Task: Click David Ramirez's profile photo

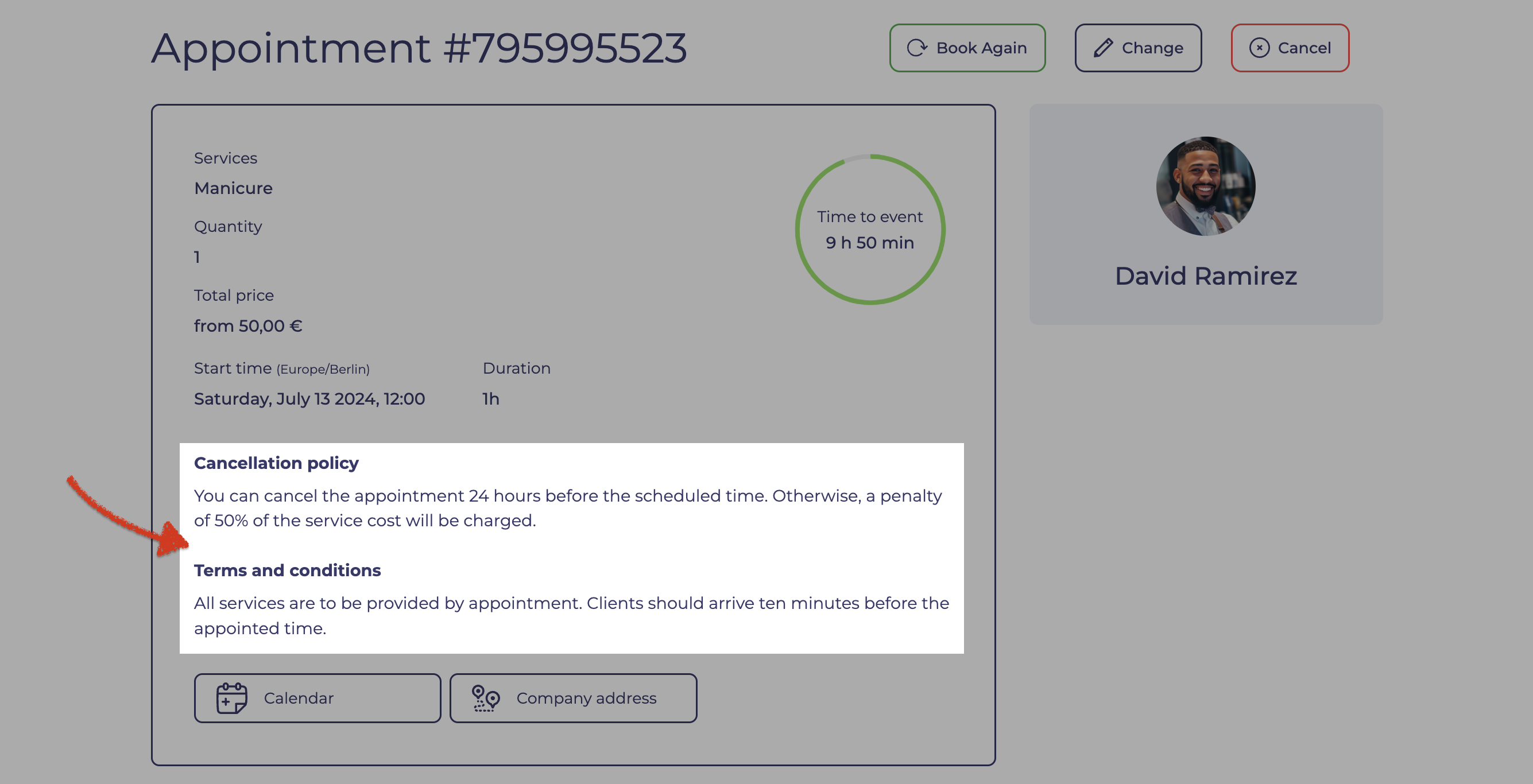Action: click(x=1206, y=186)
